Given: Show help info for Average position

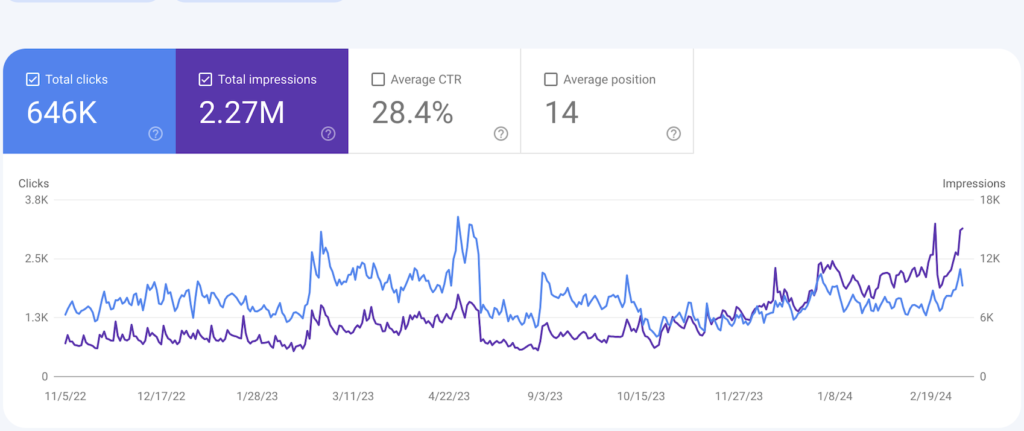Looking at the screenshot, I should click(674, 134).
